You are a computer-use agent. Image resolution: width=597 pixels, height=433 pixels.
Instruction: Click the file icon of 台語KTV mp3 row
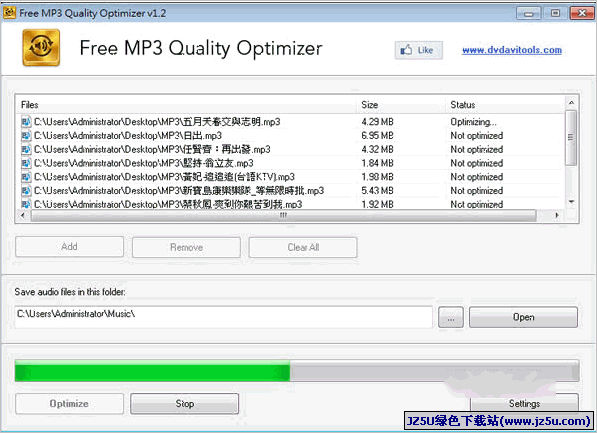click(26, 177)
